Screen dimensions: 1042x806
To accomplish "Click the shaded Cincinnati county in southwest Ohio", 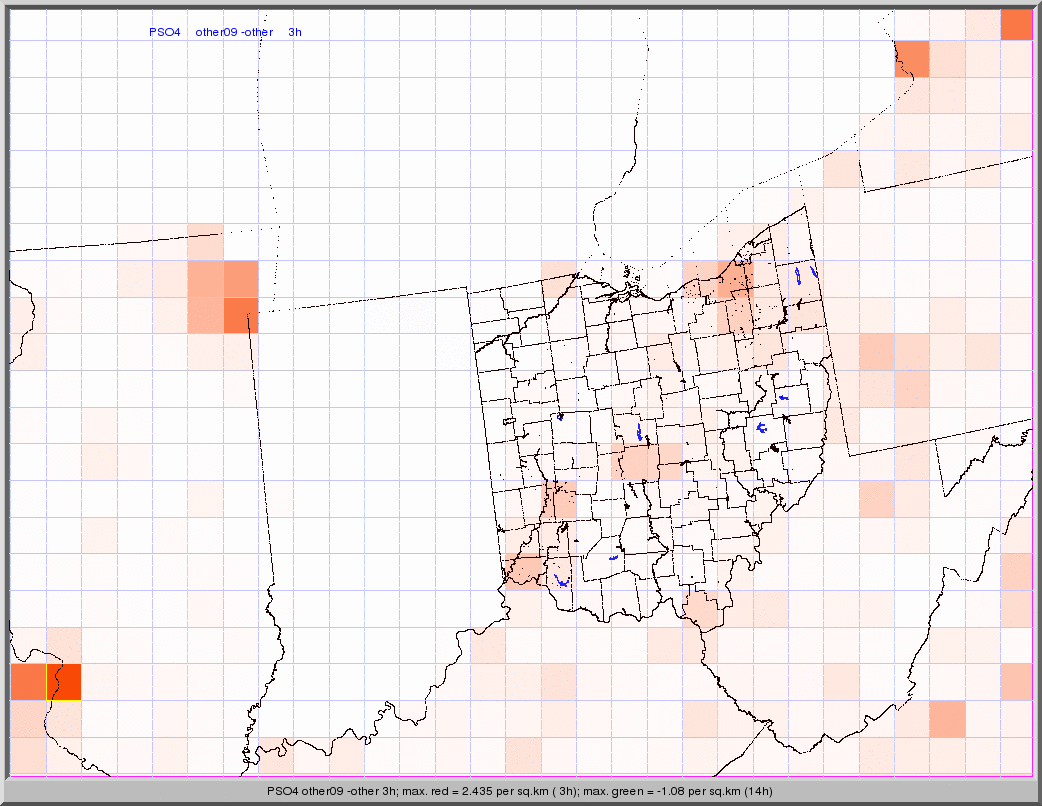I will (523, 570).
